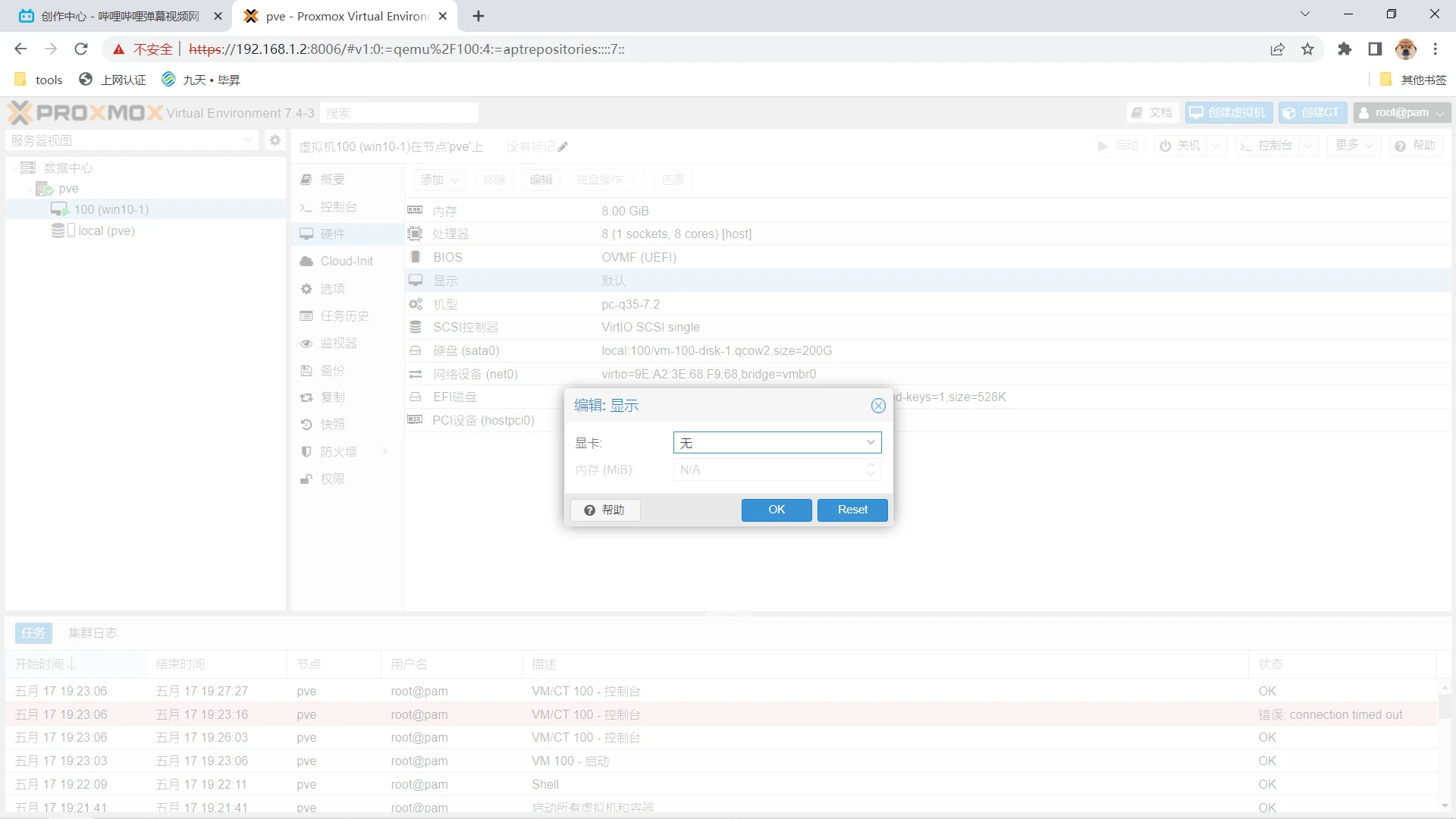Open the 服务器视图 view selector
The height and width of the screenshot is (819, 1456).
point(133,140)
